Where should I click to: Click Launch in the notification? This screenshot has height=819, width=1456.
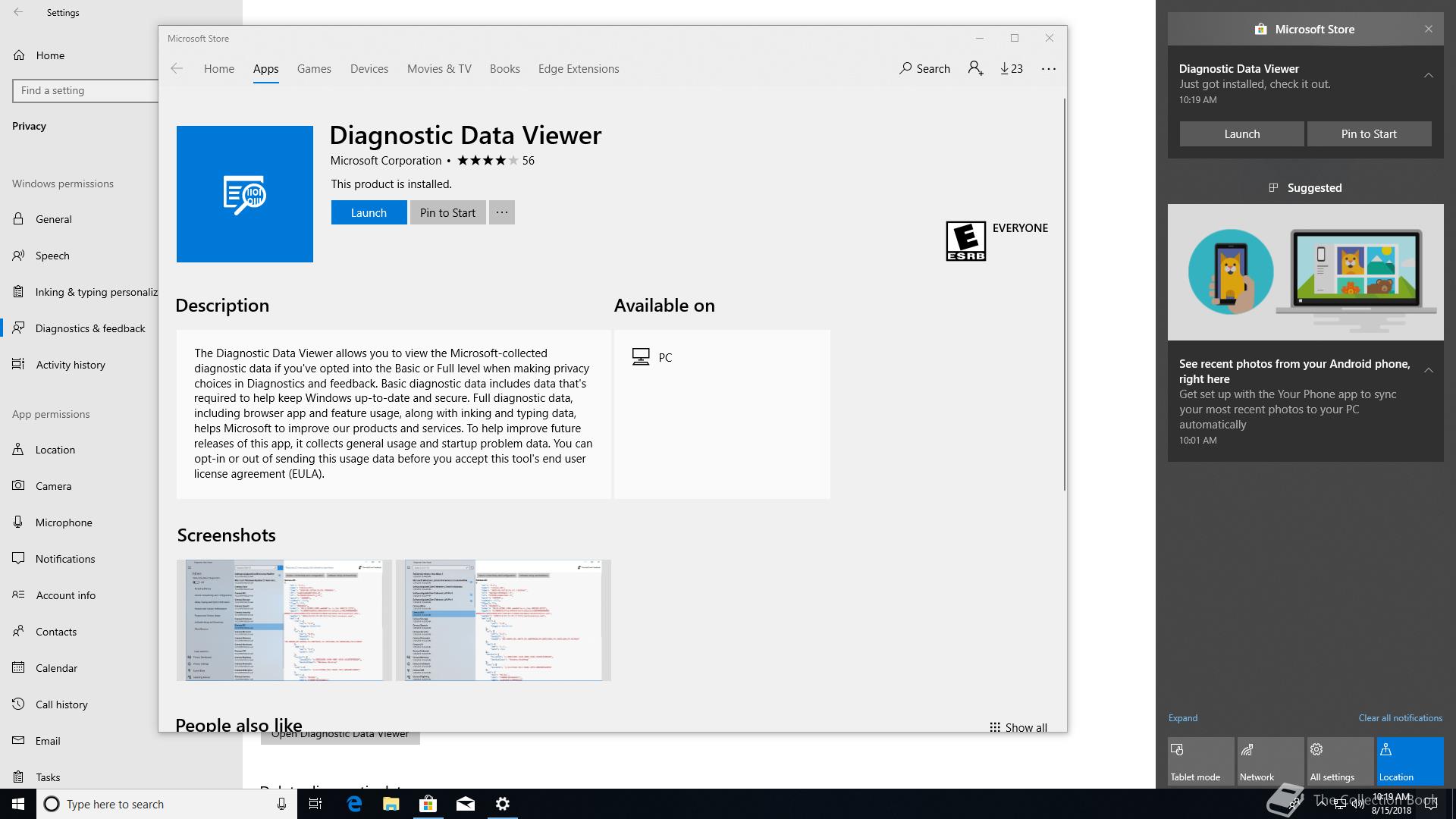click(1241, 133)
